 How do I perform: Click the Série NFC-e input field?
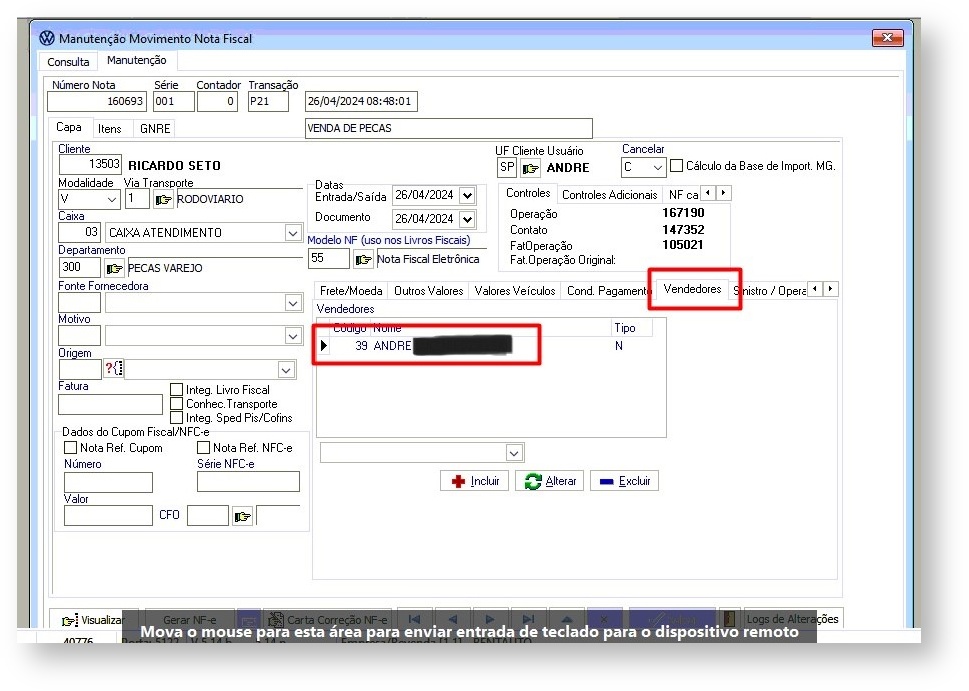click(248, 481)
